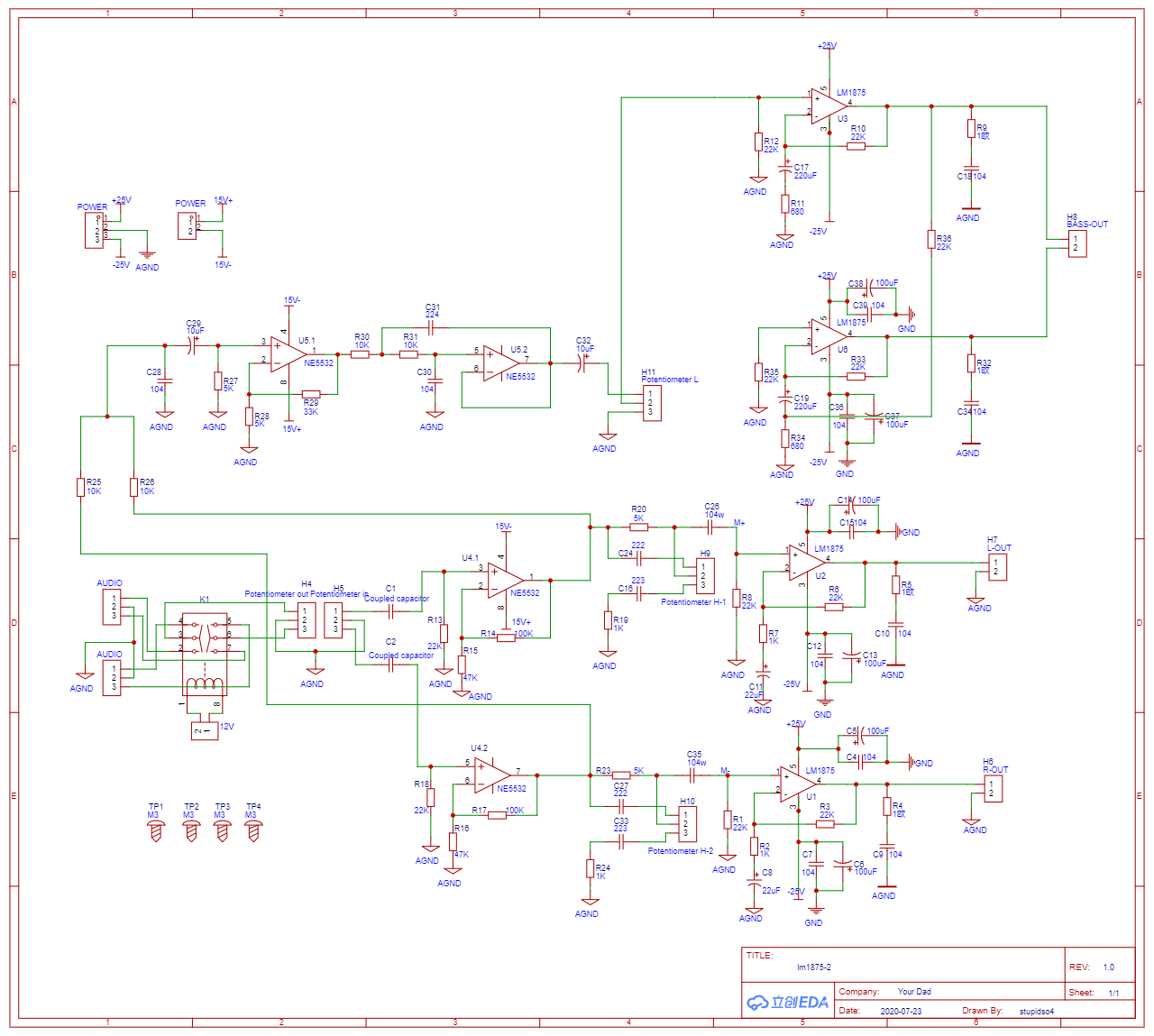Screen dimensions: 1154x1036
Task: Click the 'M+' net label
Action: 739,523
